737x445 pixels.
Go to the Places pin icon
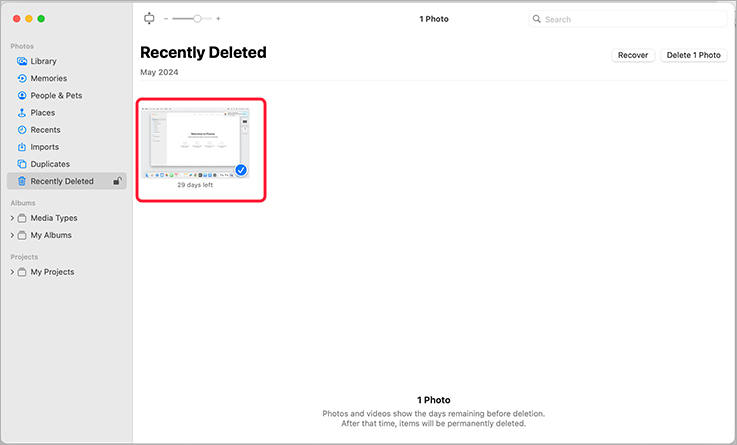pos(22,113)
